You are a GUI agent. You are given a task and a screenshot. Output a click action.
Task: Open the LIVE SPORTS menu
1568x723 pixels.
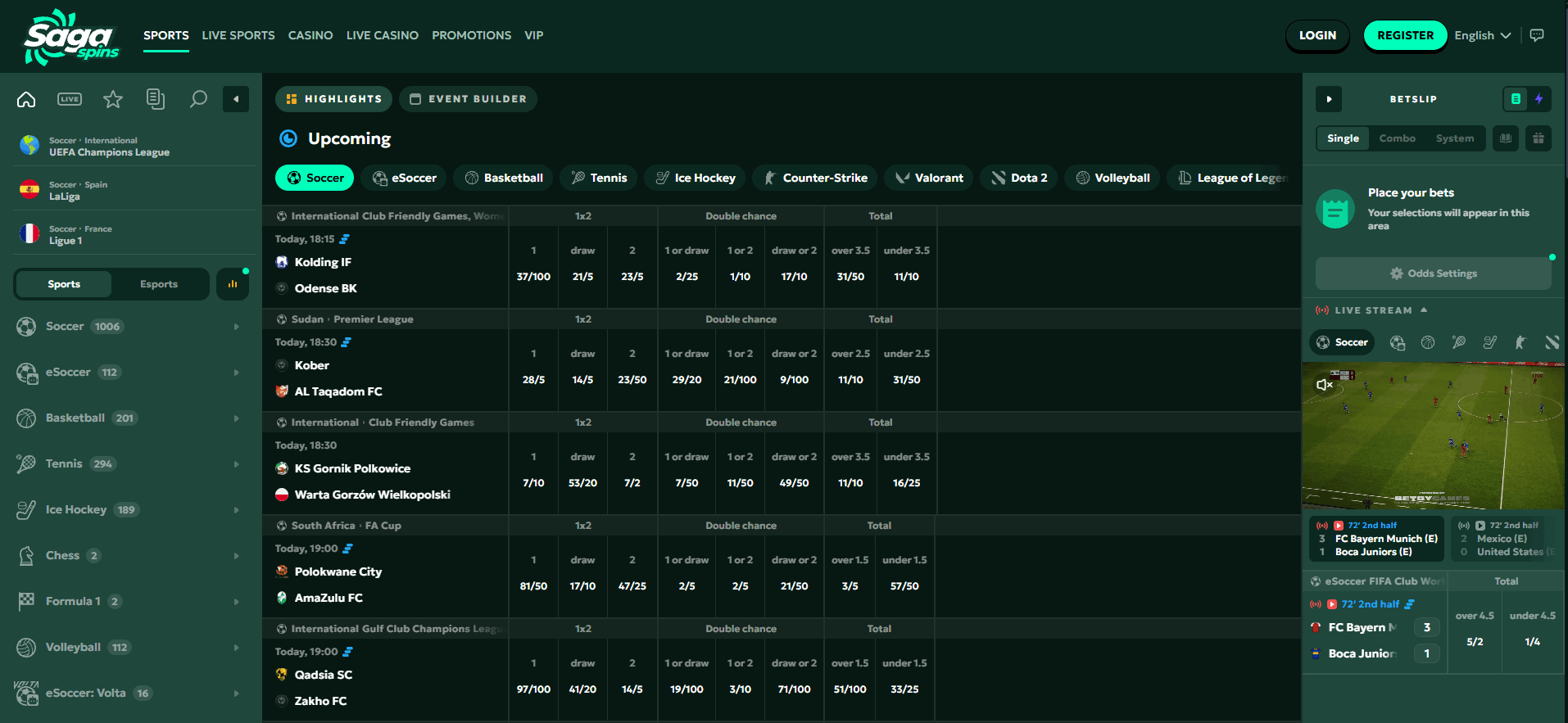pos(238,35)
